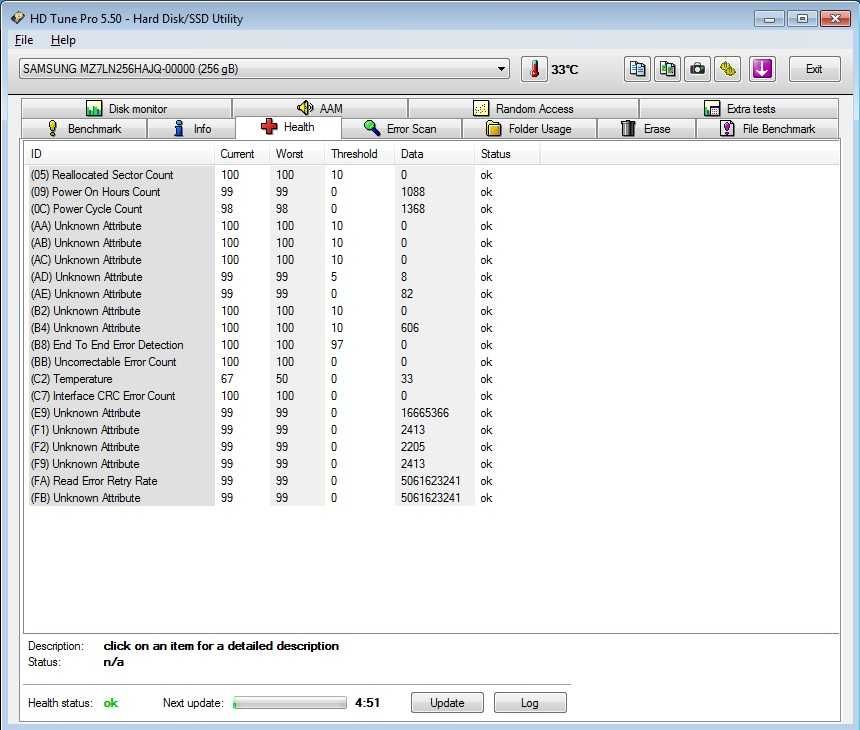Switch to the Extra tests tab
The width and height of the screenshot is (860, 730).
pos(739,109)
